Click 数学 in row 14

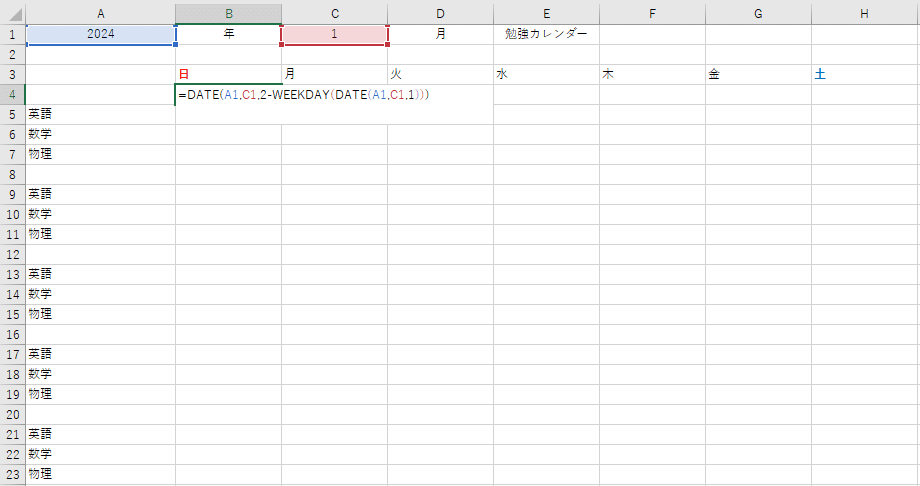point(100,294)
